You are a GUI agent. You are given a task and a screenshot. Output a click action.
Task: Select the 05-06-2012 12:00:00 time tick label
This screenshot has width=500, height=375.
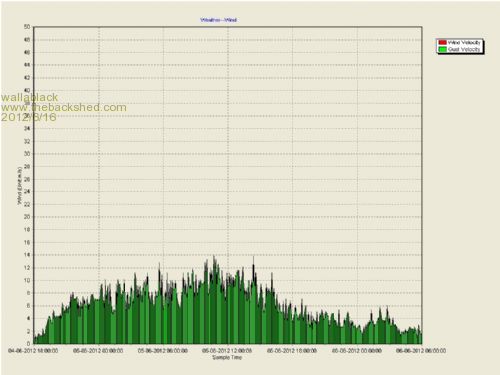pos(227,351)
